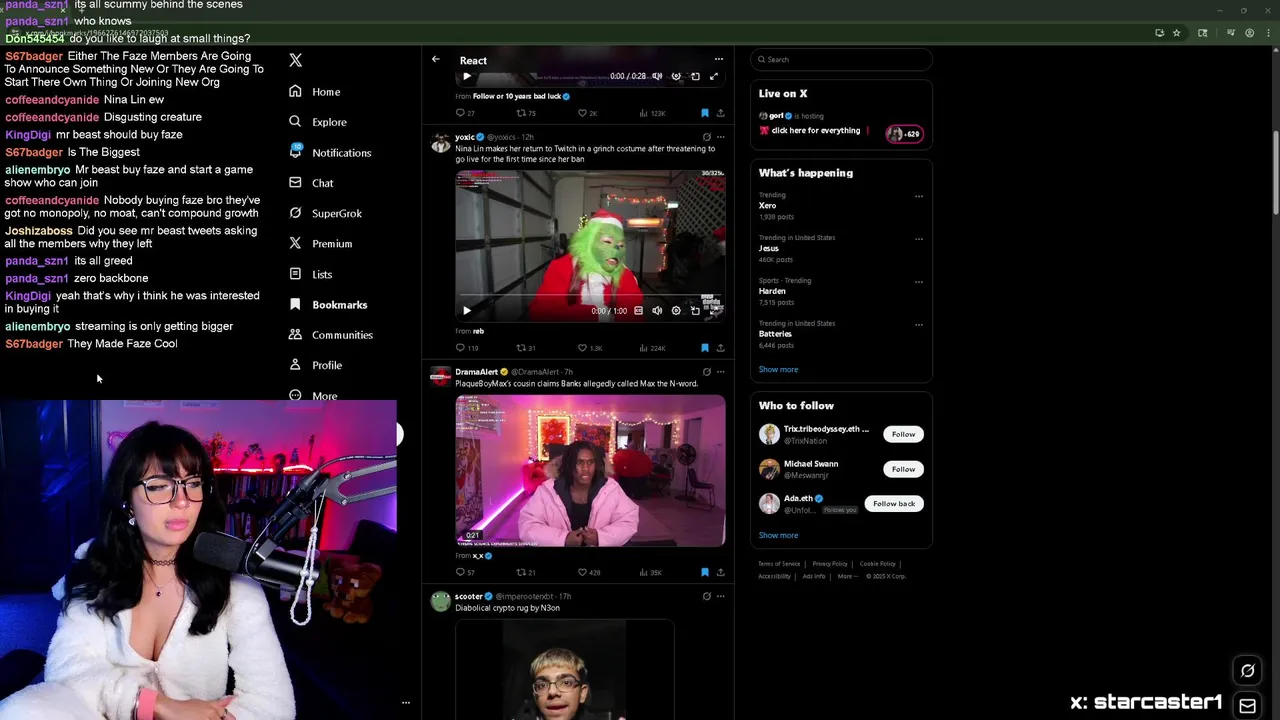Viewport: 1280px width, 720px height.
Task: Open more options for Harden trend
Action: (919, 282)
